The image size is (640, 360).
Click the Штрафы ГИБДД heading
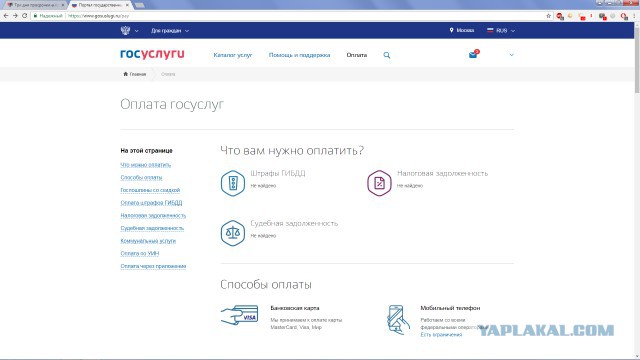[278, 173]
